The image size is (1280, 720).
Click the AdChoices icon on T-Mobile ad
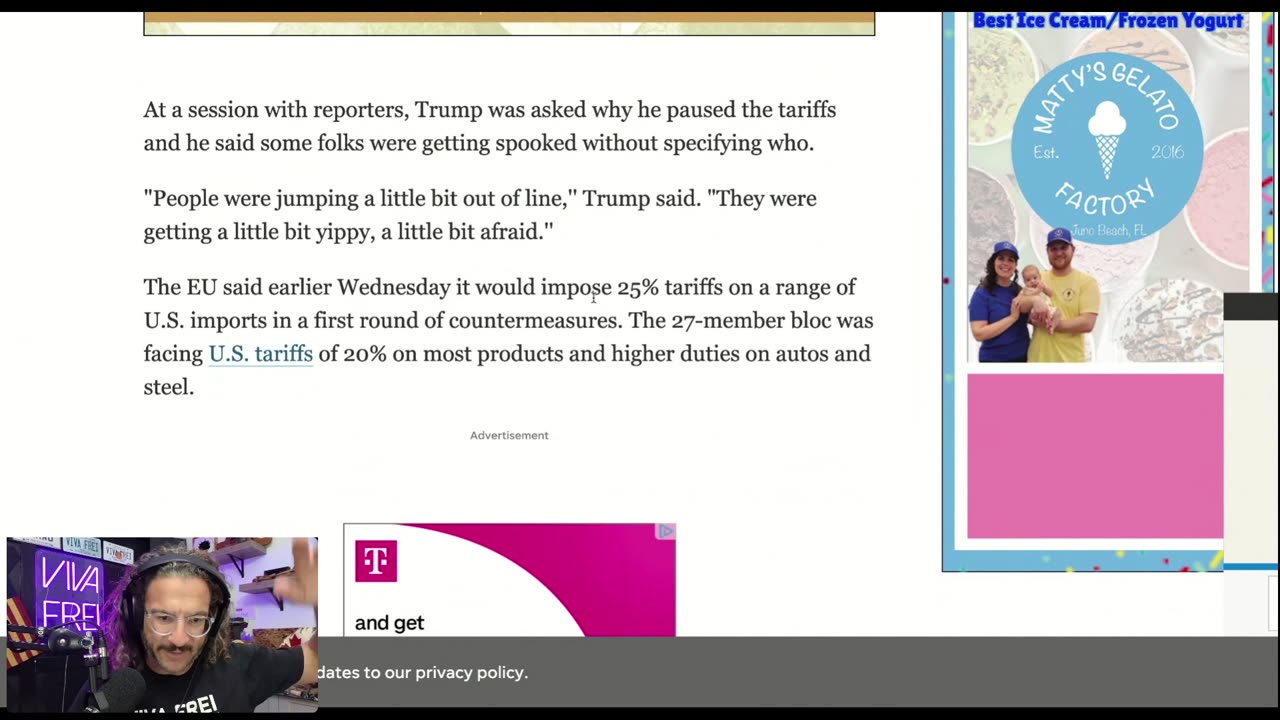coord(665,532)
